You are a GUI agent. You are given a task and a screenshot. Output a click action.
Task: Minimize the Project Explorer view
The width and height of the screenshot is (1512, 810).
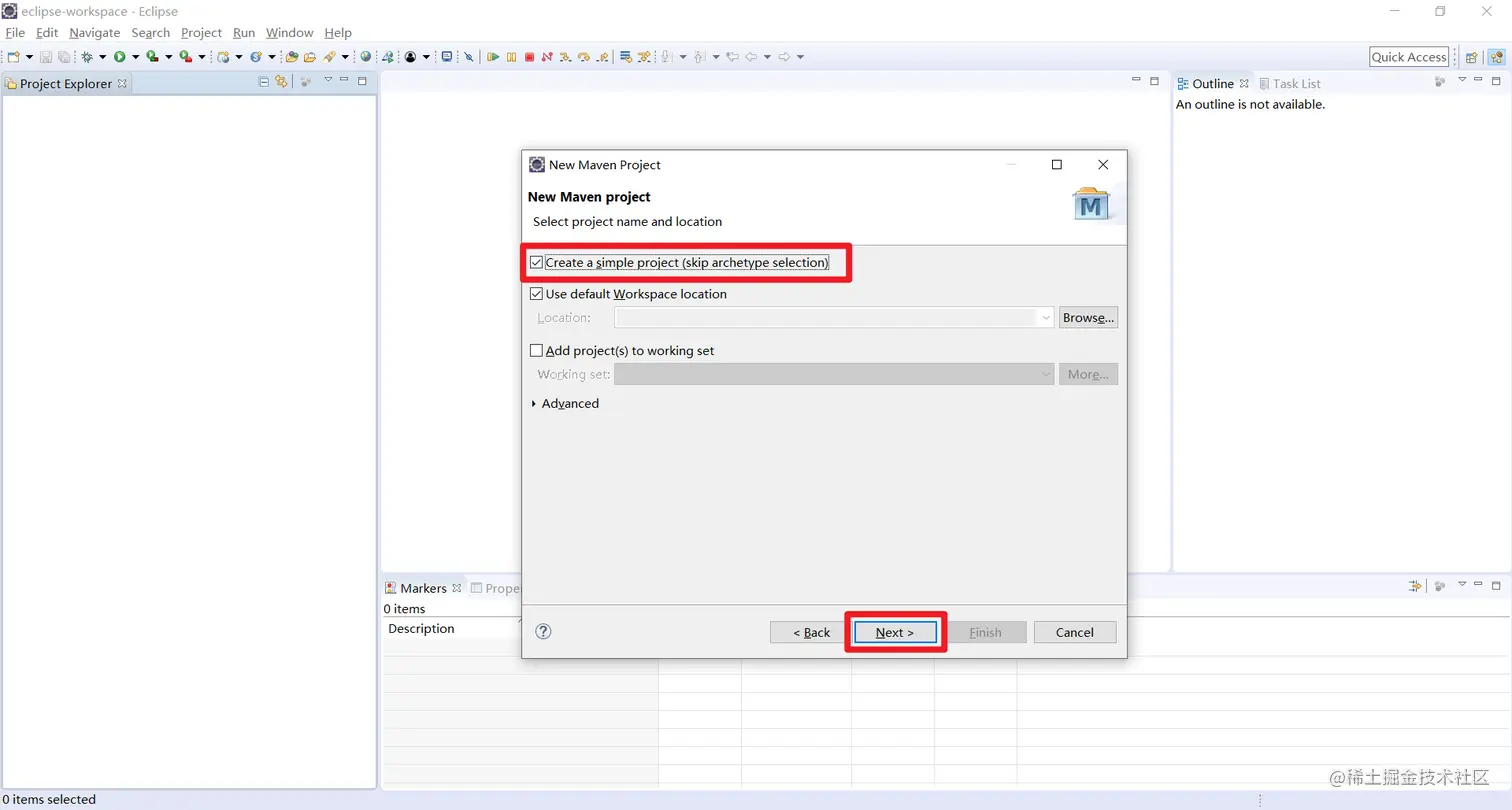click(344, 79)
